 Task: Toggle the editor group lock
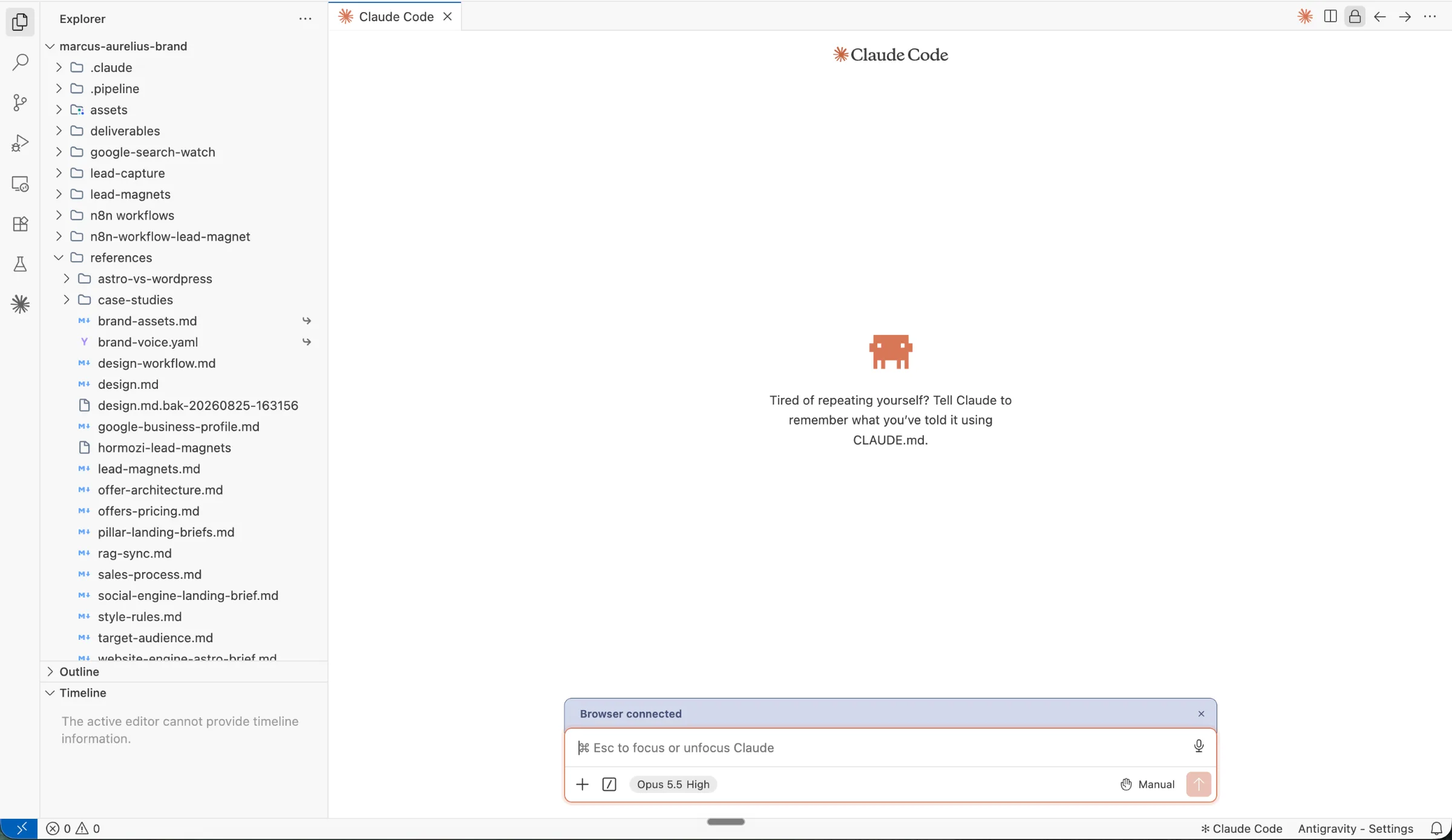[x=1355, y=16]
